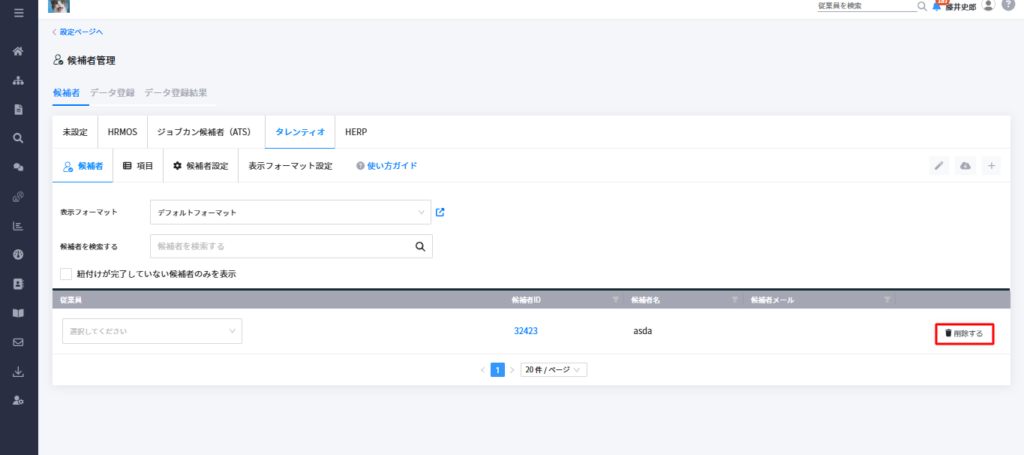Go back via 設定ページへ link
The width and height of the screenshot is (1024, 455).
click(x=78, y=31)
